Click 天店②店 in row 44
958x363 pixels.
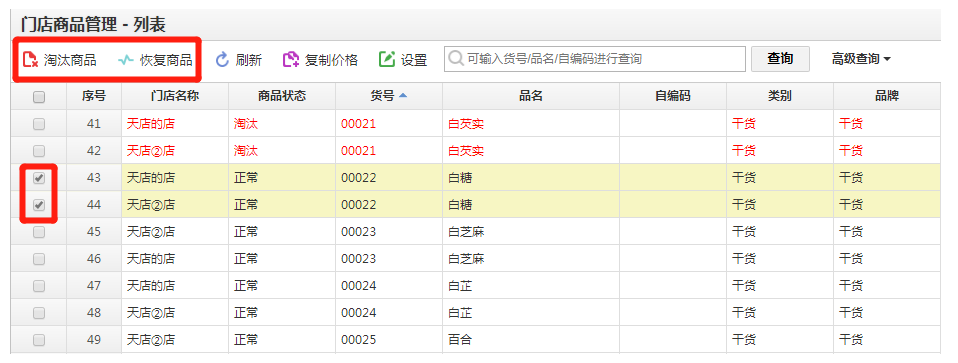[x=151, y=205]
